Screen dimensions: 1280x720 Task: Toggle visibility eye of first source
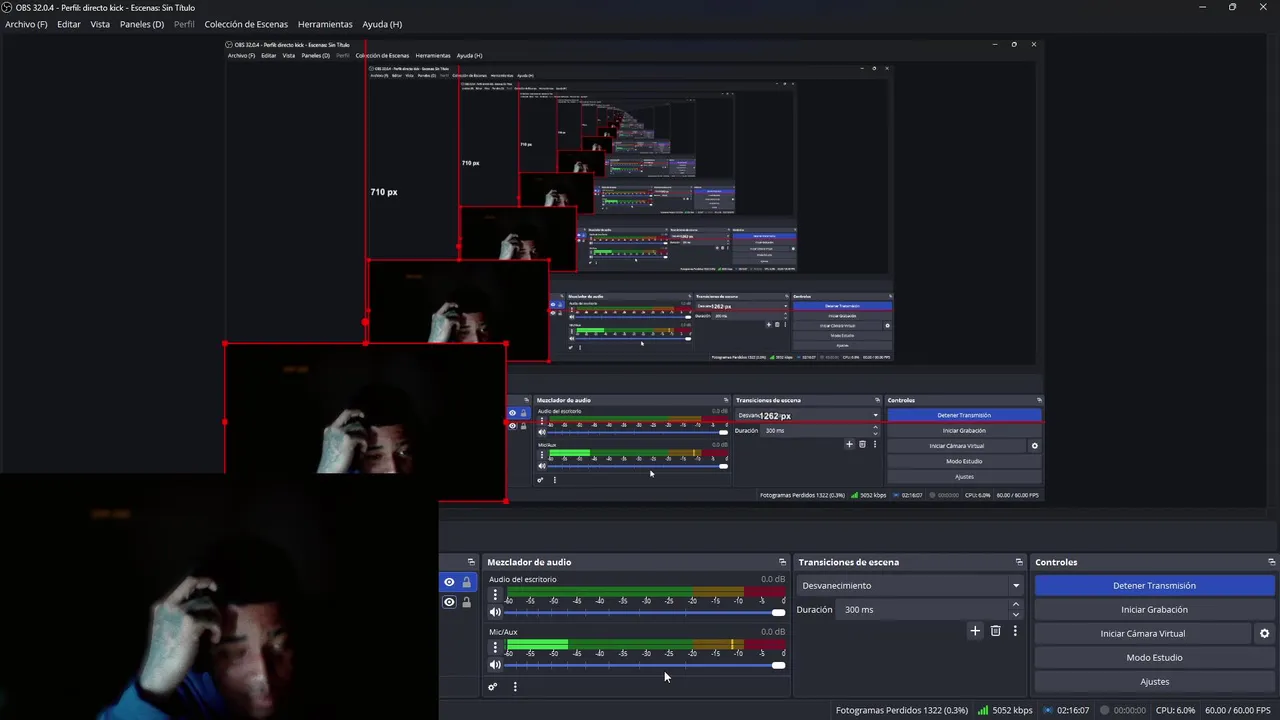[x=449, y=582]
